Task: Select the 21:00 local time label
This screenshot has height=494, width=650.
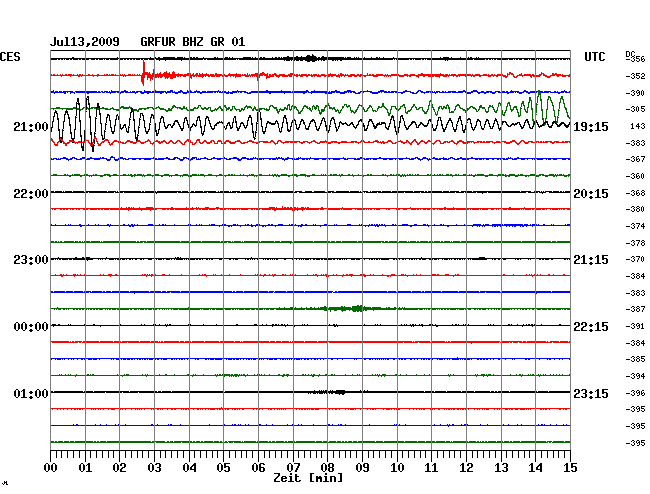Action: pos(31,127)
